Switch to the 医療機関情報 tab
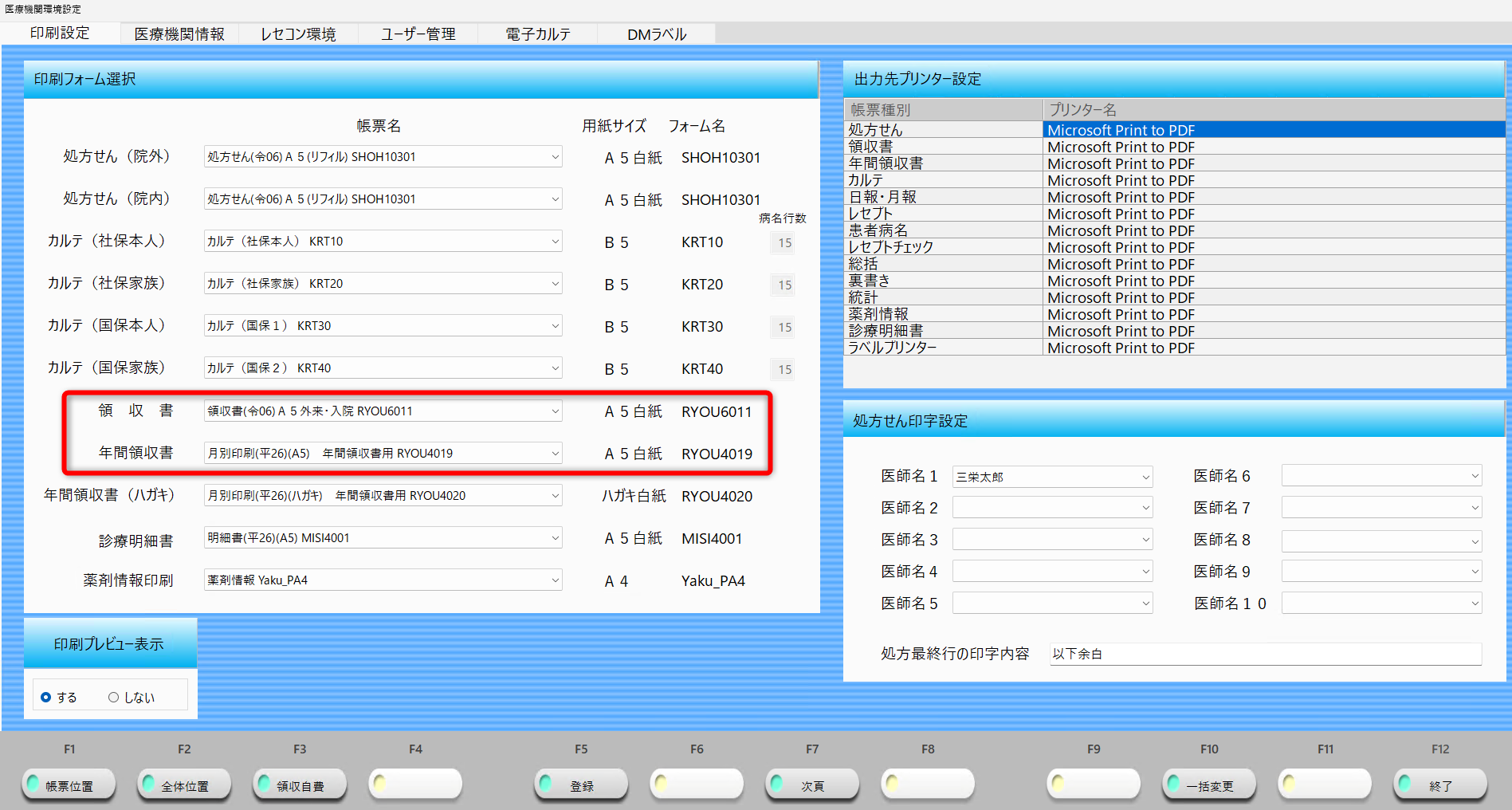Viewport: 1512px width, 810px height. [179, 34]
